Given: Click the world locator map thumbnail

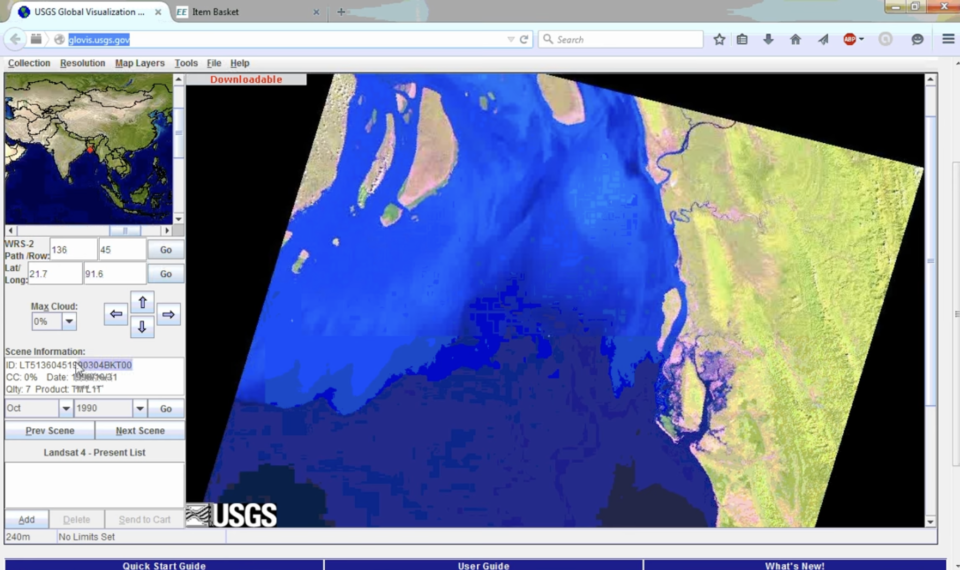Looking at the screenshot, I should tap(89, 149).
